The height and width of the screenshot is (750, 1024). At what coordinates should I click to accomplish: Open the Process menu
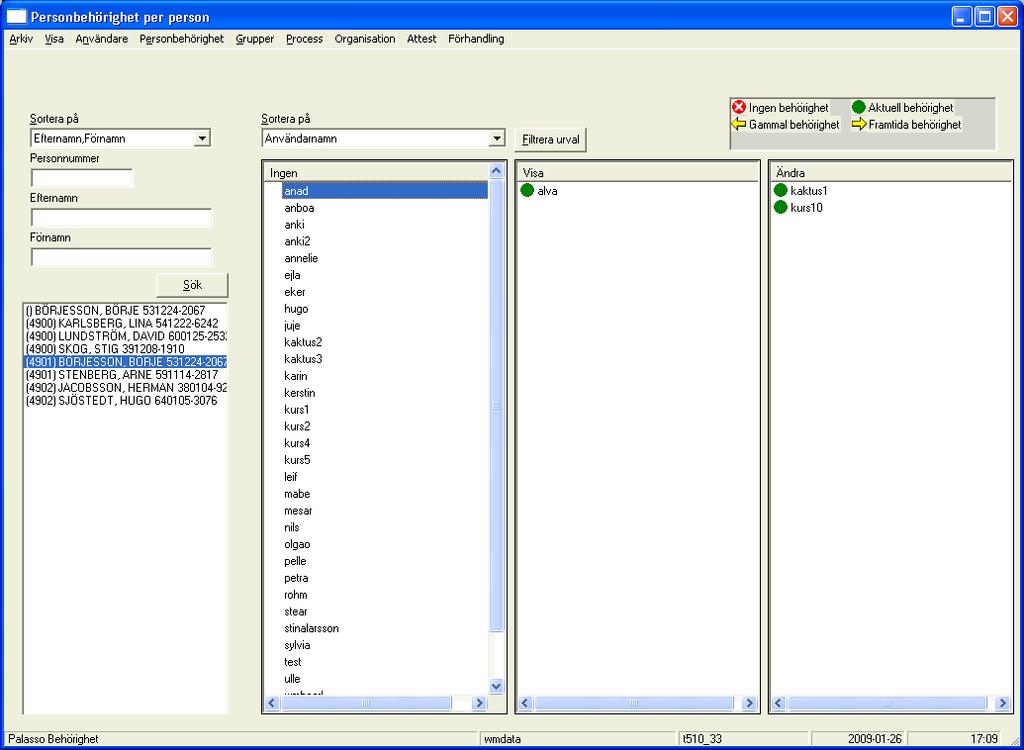click(x=304, y=39)
